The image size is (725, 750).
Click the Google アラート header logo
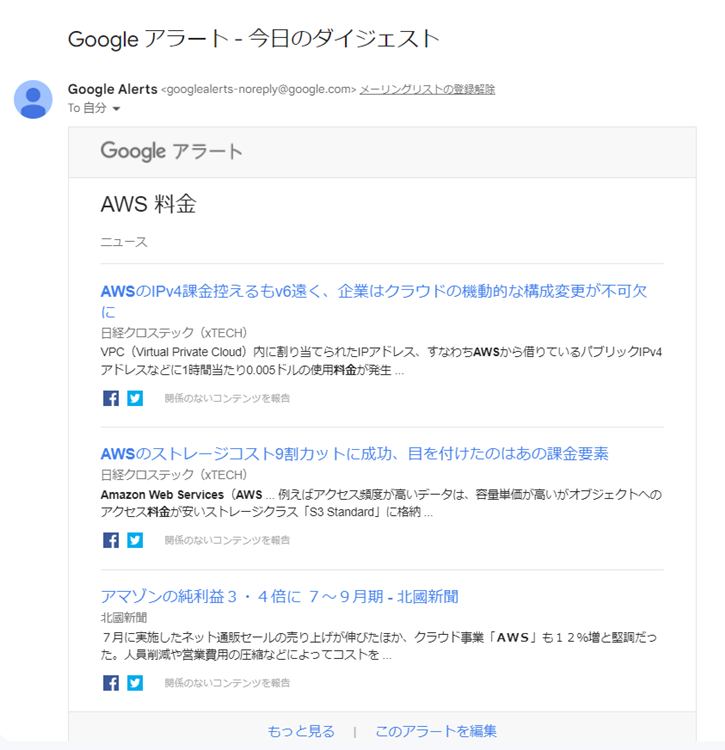coord(171,151)
